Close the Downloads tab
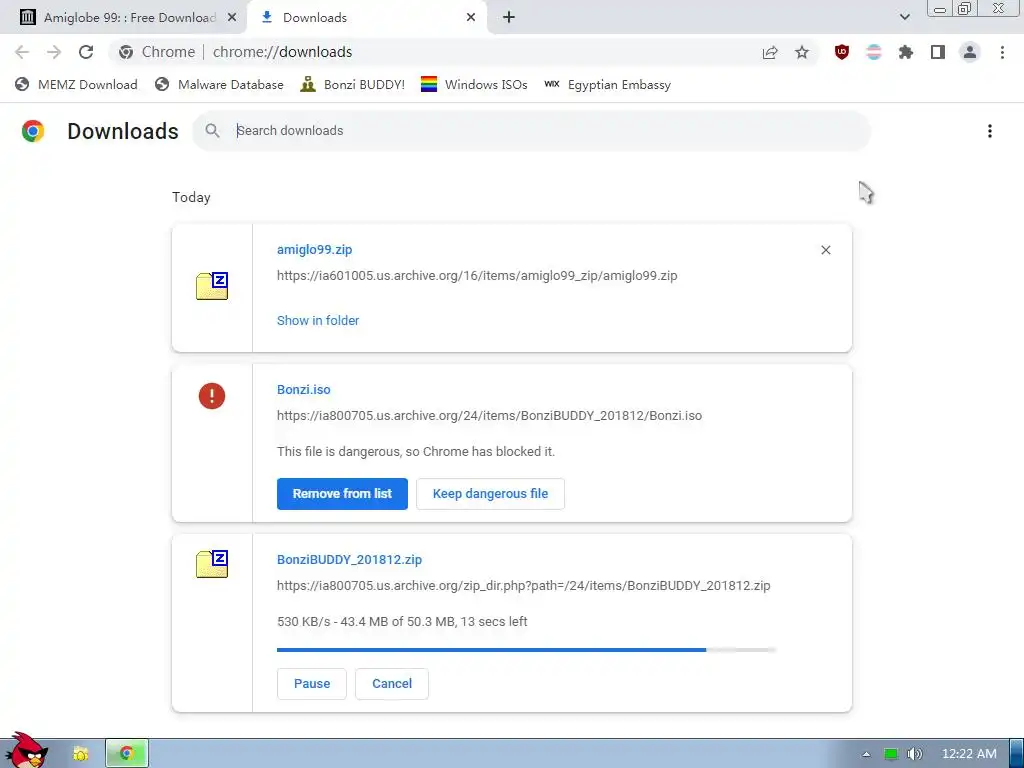 click(x=471, y=18)
